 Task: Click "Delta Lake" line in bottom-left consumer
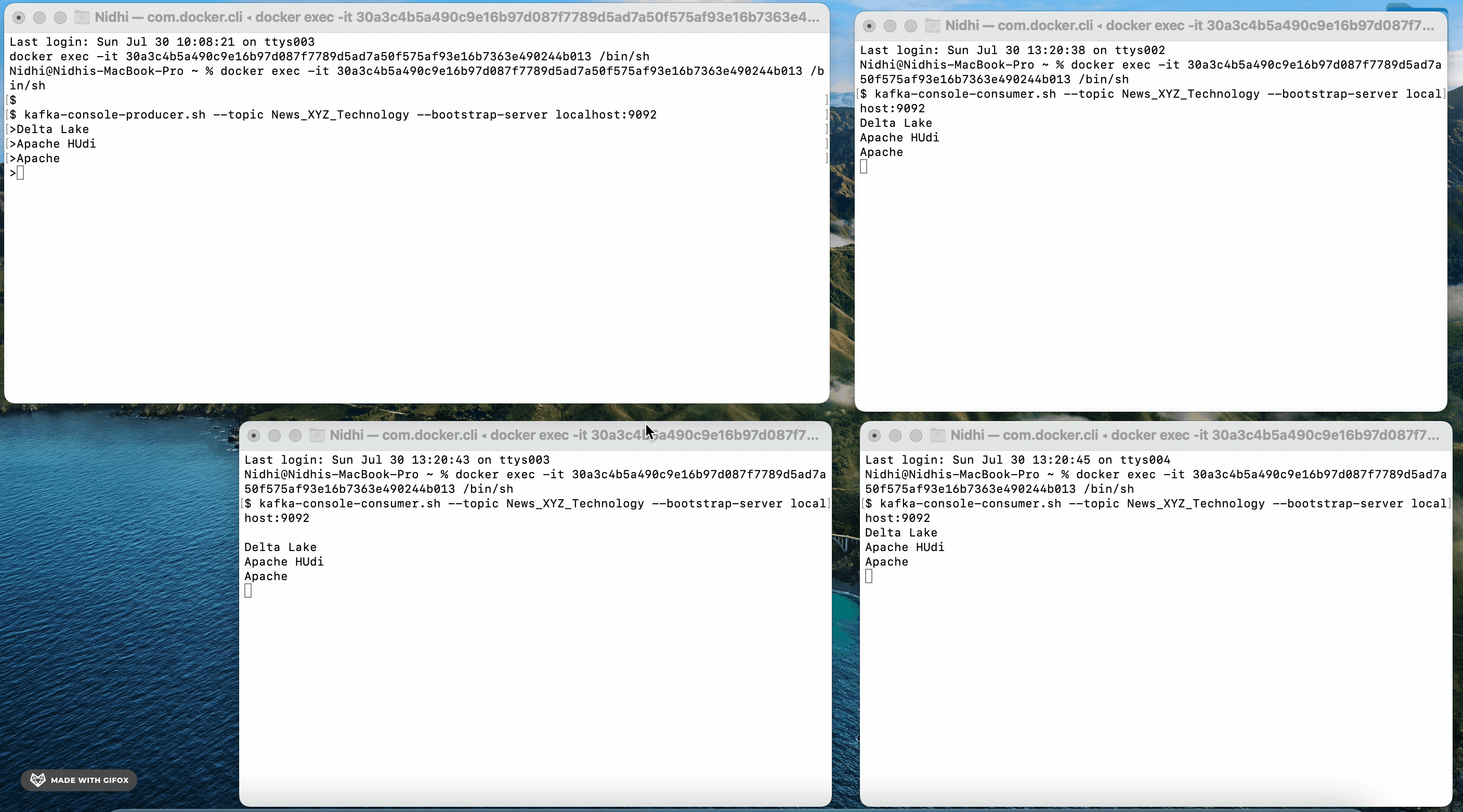coord(280,547)
